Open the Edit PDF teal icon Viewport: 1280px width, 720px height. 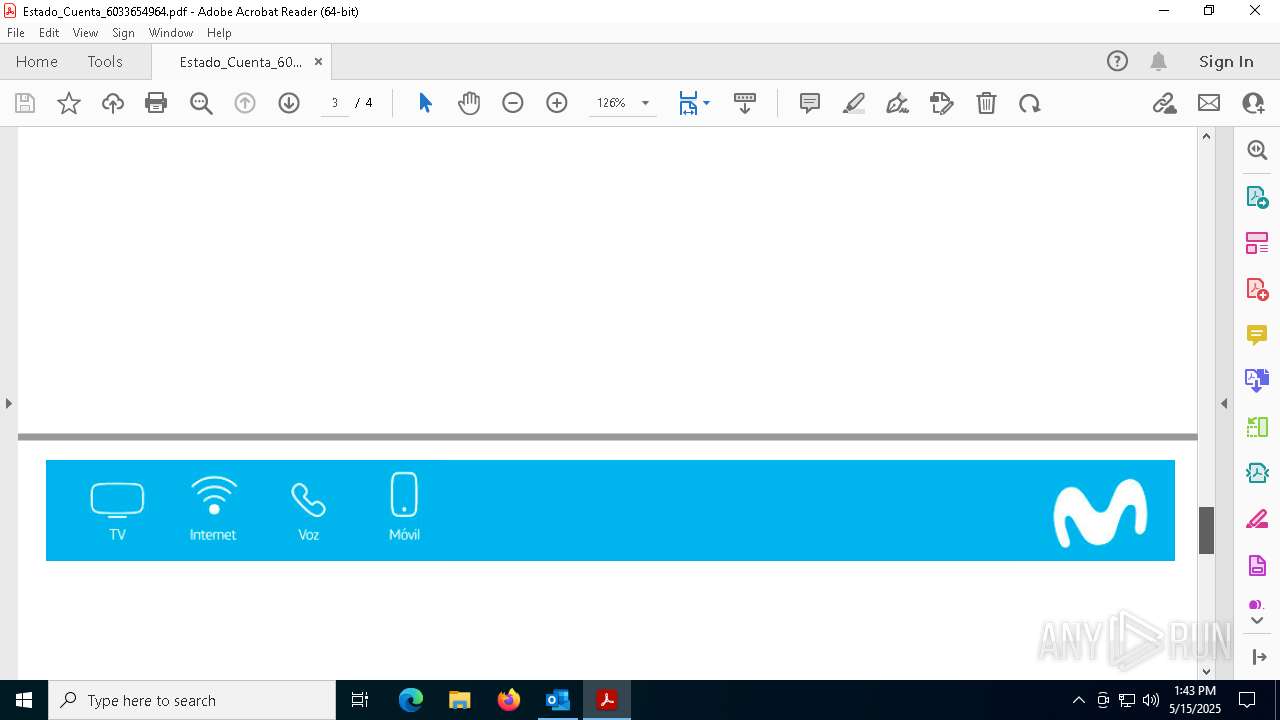[x=1257, y=473]
